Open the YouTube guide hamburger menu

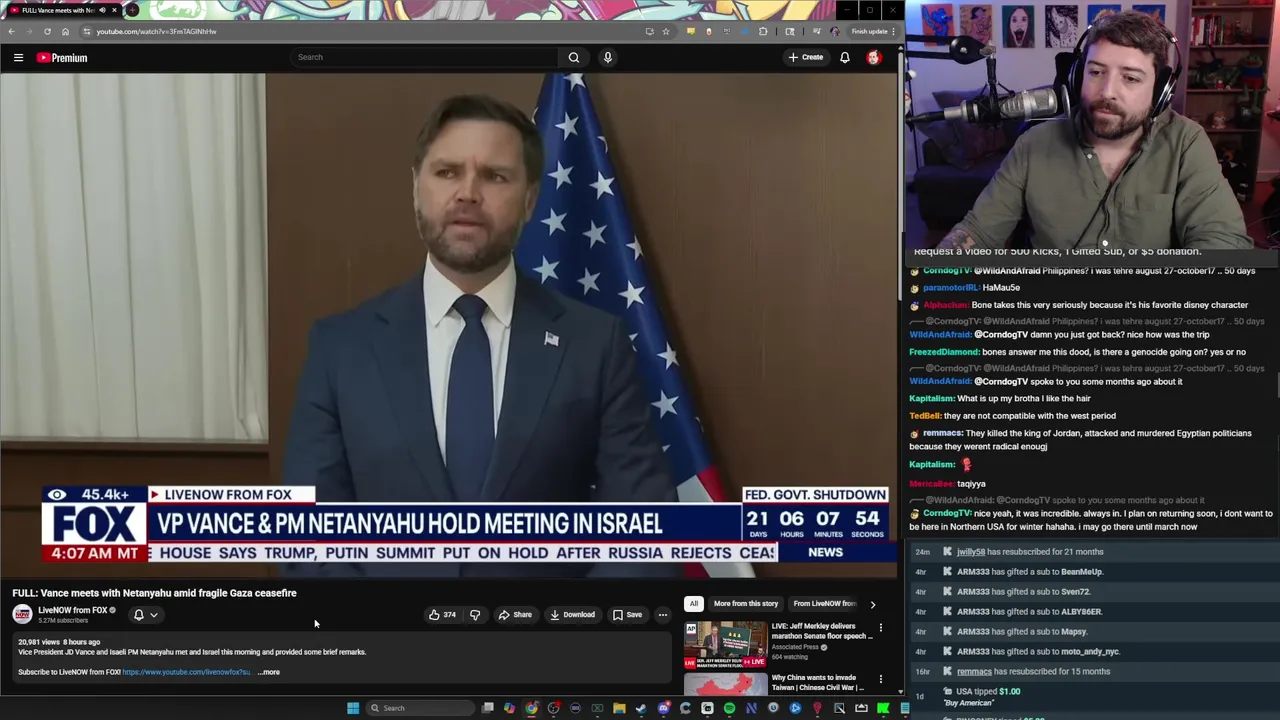point(18,58)
